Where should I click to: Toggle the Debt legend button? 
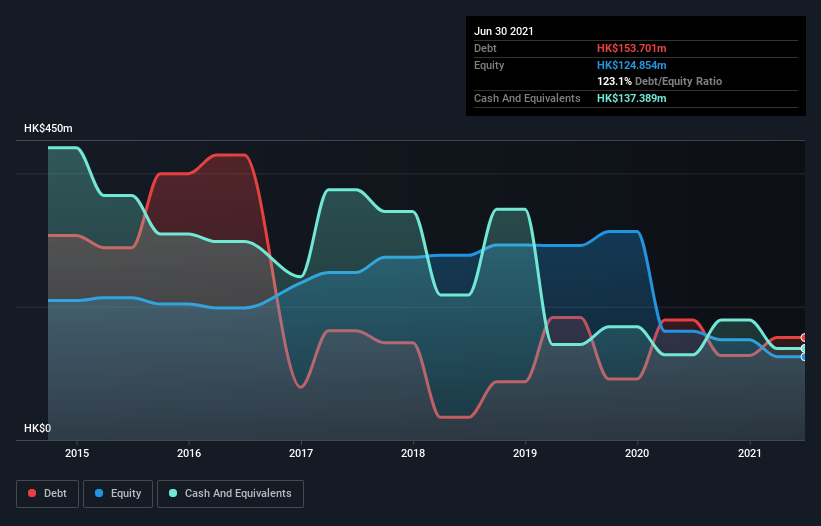[48, 494]
